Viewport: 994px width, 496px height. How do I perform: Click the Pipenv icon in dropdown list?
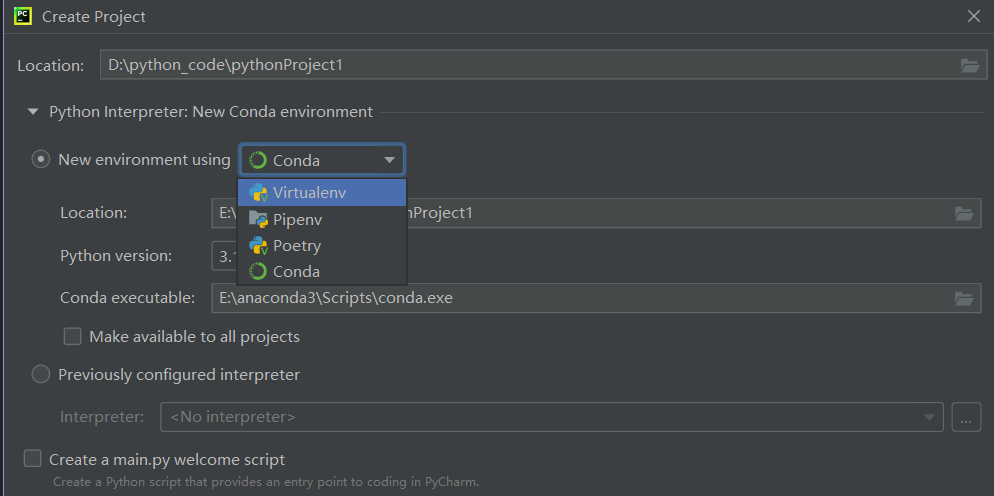(258, 219)
